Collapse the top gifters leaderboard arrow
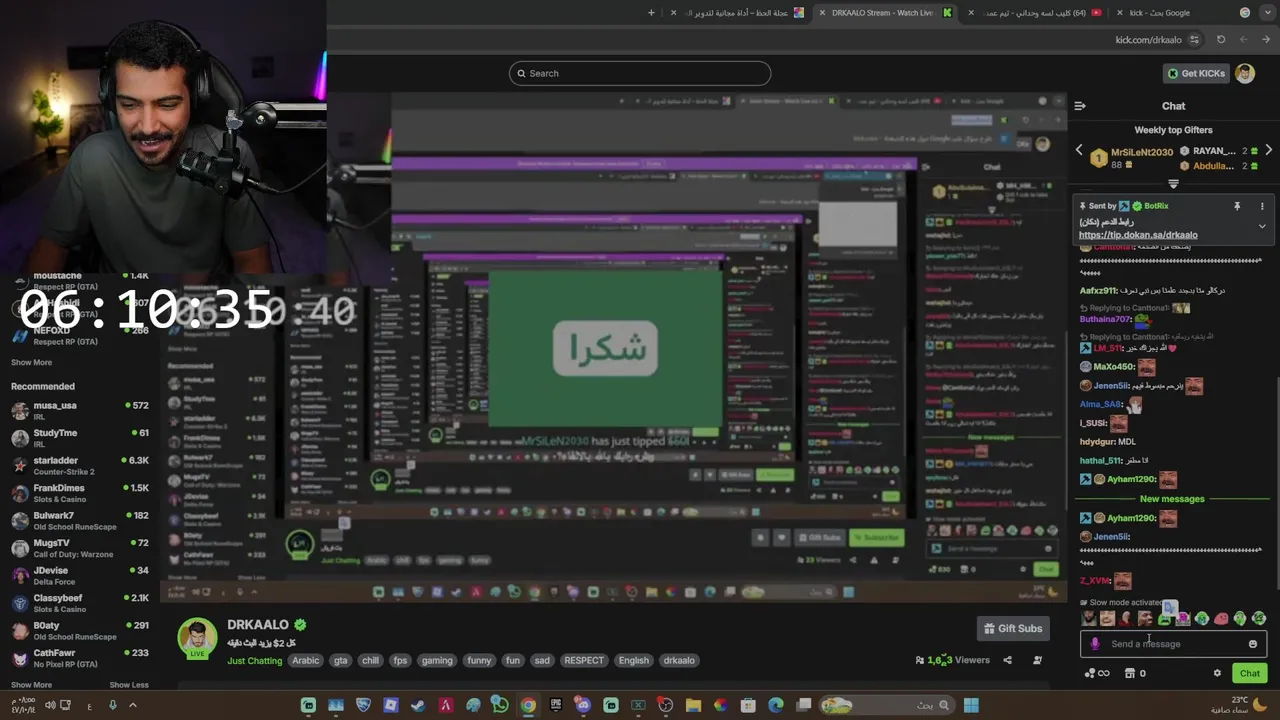The image size is (1280, 720). tap(1173, 184)
